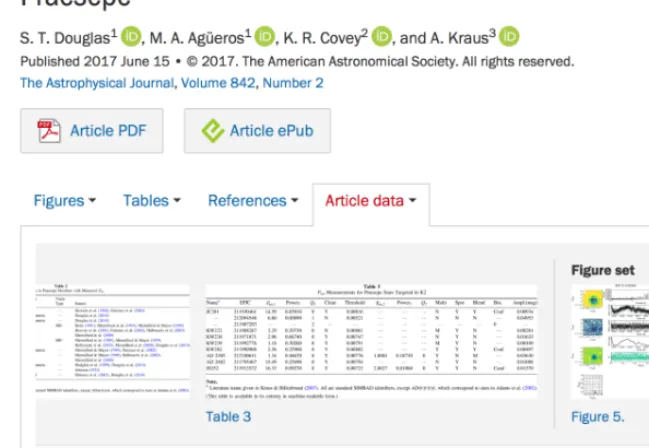Click the Figure set heading
The image size is (649, 448).
603,270
